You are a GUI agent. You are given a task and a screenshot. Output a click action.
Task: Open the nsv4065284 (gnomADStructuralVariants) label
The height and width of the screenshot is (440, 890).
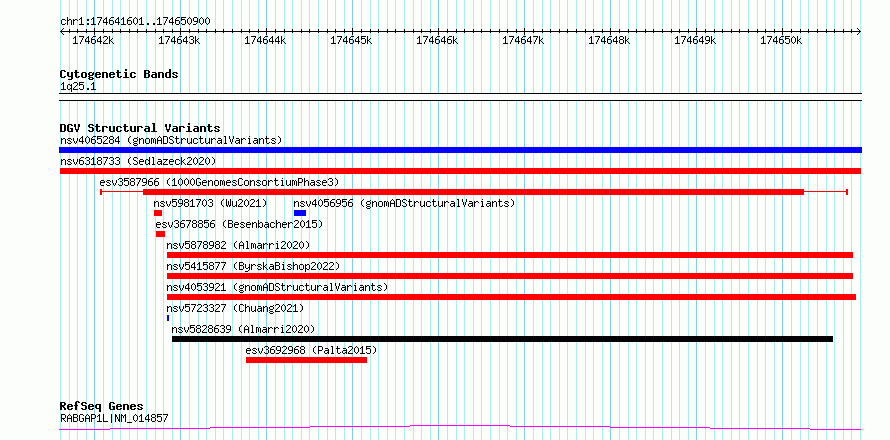171,140
